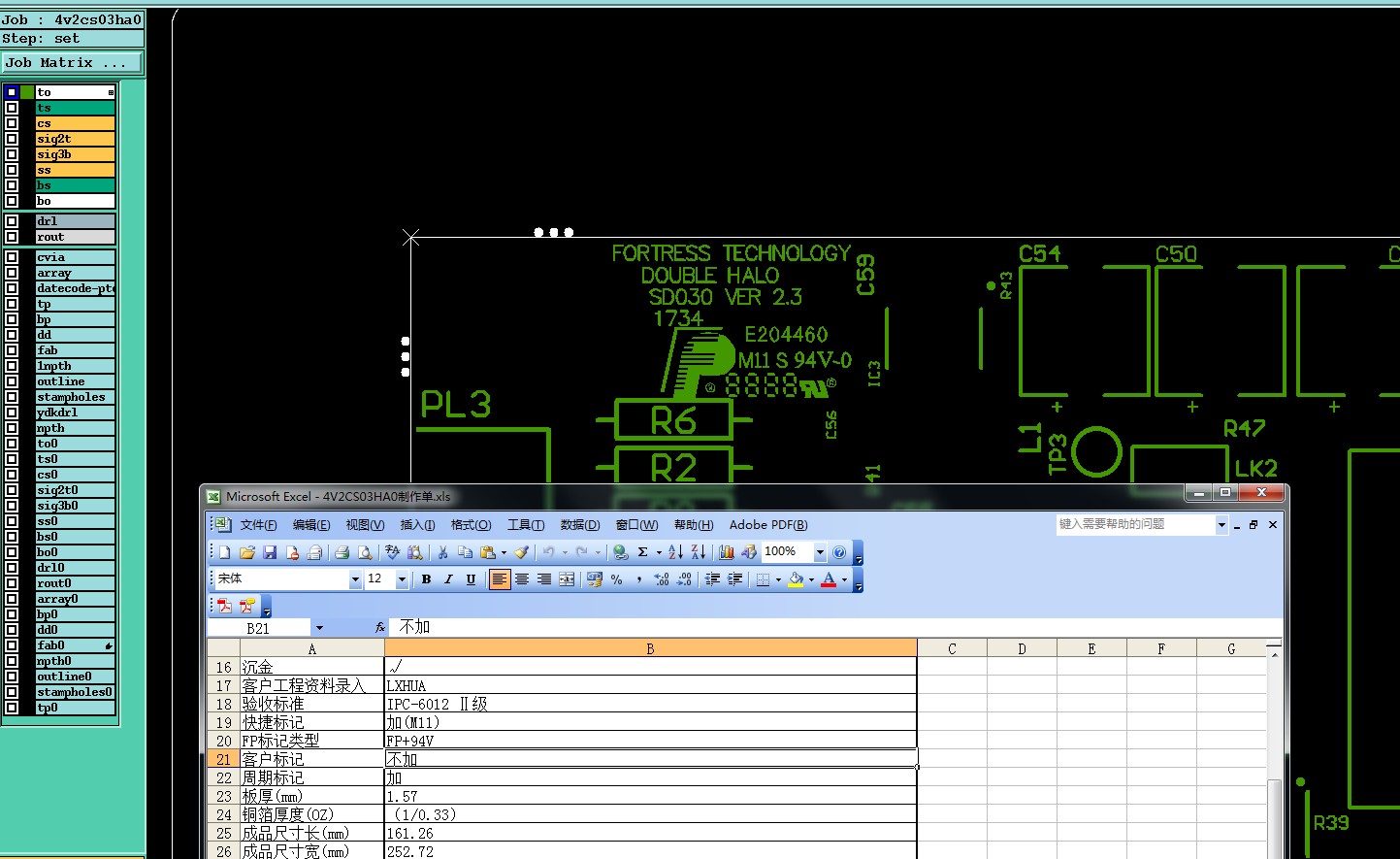The height and width of the screenshot is (859, 1400).
Task: Toggle the checkbox for layer outline
Action: pos(12,381)
